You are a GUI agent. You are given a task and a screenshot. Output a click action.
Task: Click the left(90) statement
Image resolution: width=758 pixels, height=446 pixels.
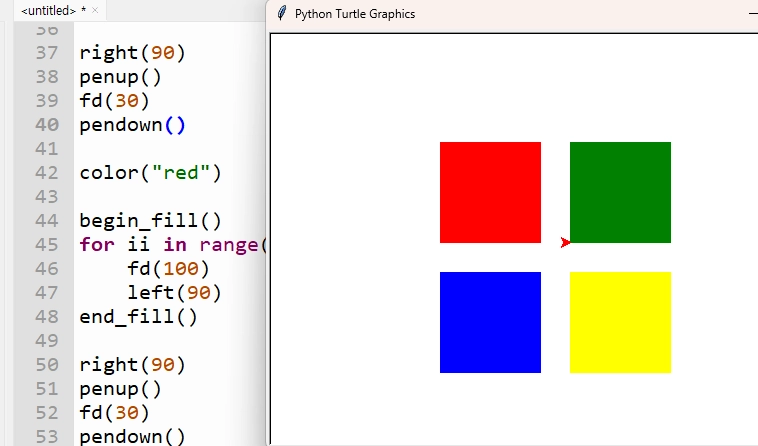point(174,293)
